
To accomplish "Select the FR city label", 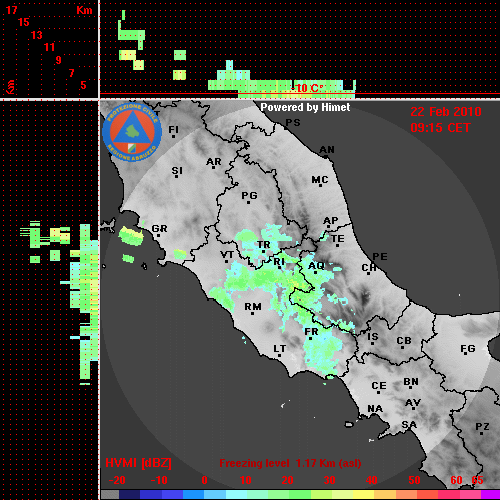I will (311, 332).
